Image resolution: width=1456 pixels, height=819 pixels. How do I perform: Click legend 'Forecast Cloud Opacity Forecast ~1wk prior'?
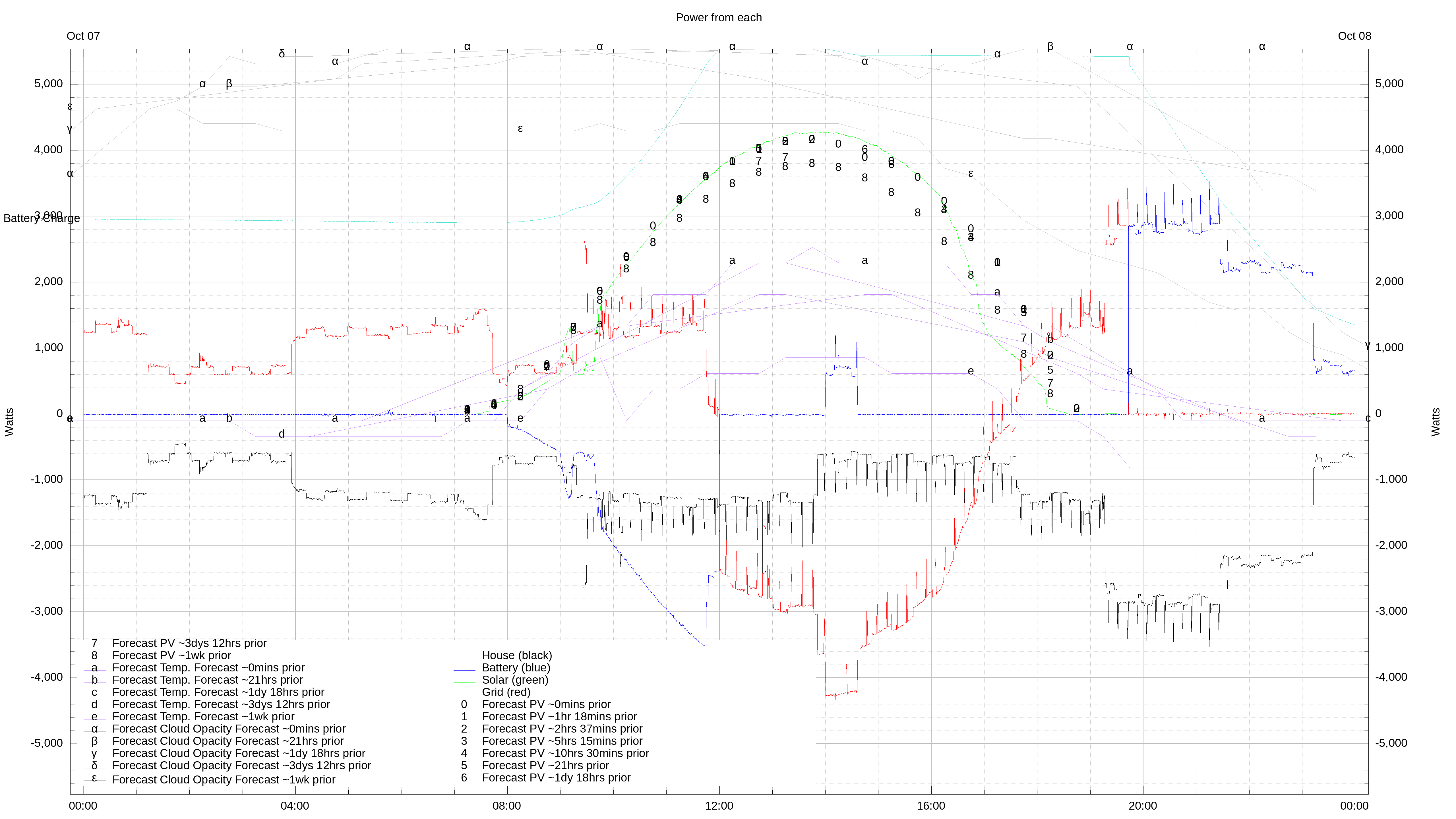click(x=224, y=779)
